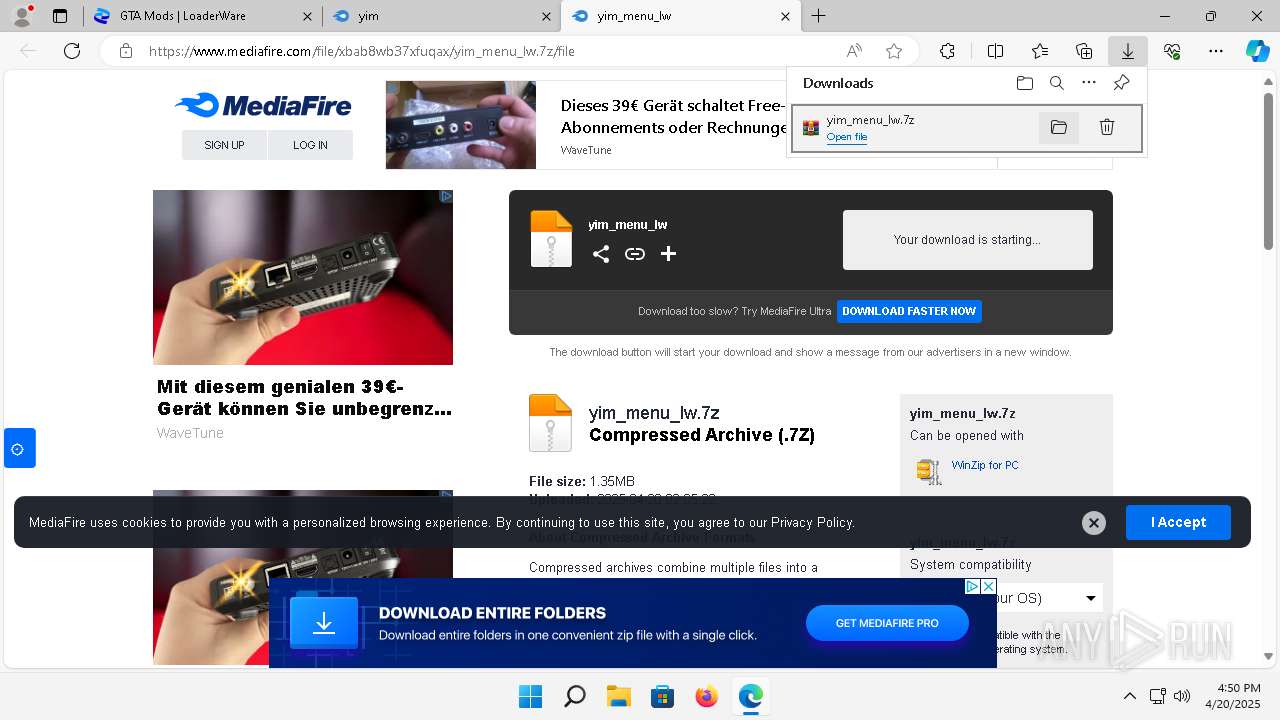
Task: Show hidden tray icons chevron
Action: coord(1130,696)
